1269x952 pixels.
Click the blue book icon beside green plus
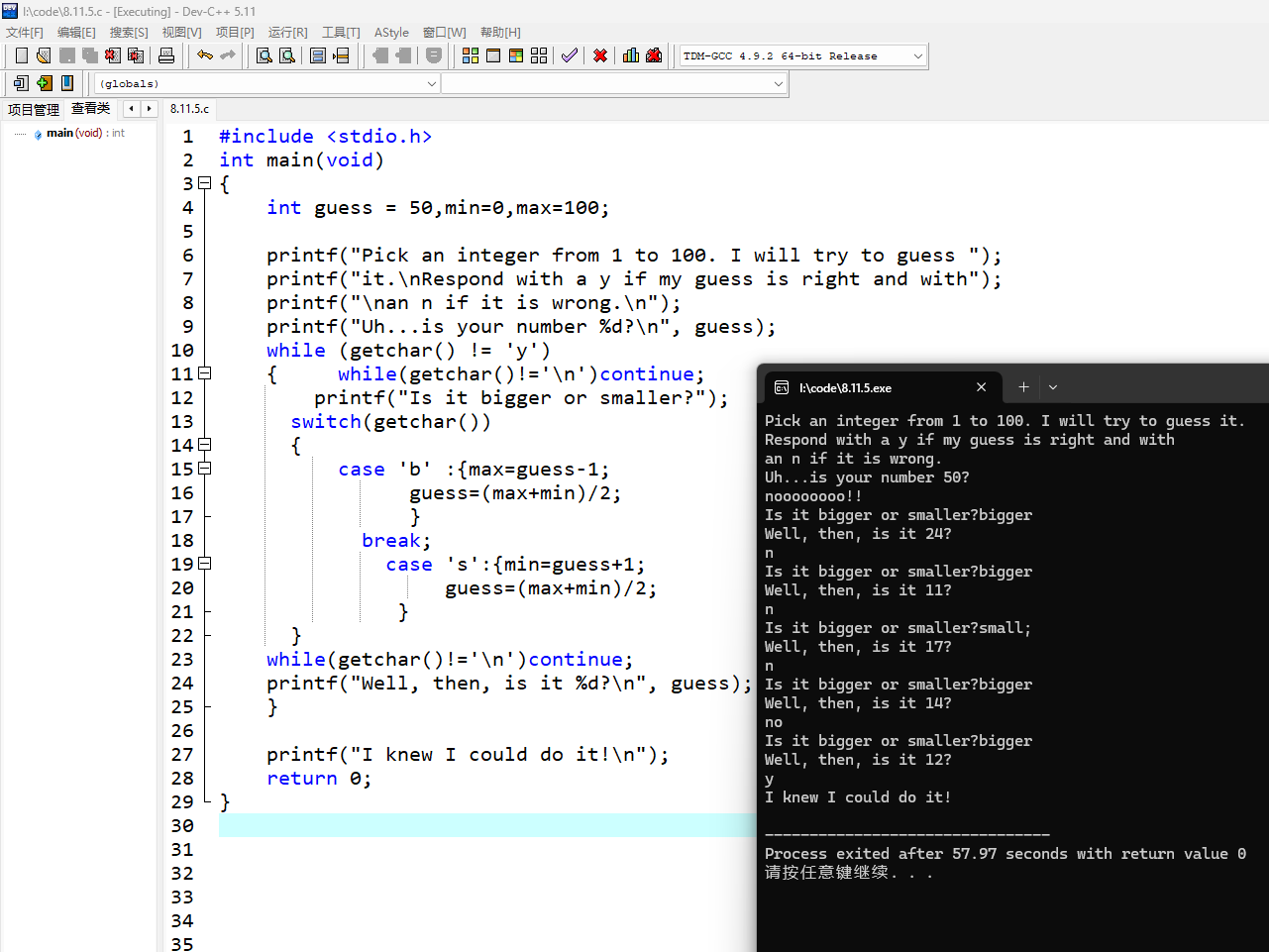tap(67, 83)
